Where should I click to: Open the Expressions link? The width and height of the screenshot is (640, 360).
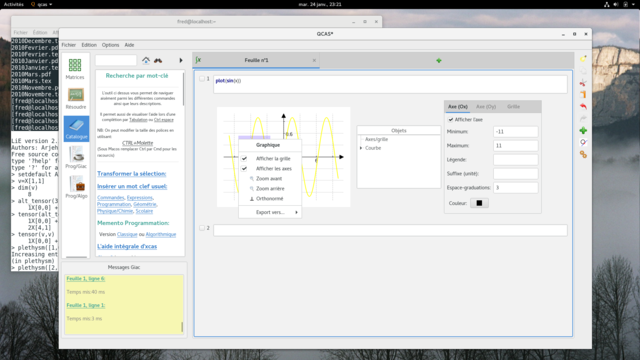coord(140,198)
